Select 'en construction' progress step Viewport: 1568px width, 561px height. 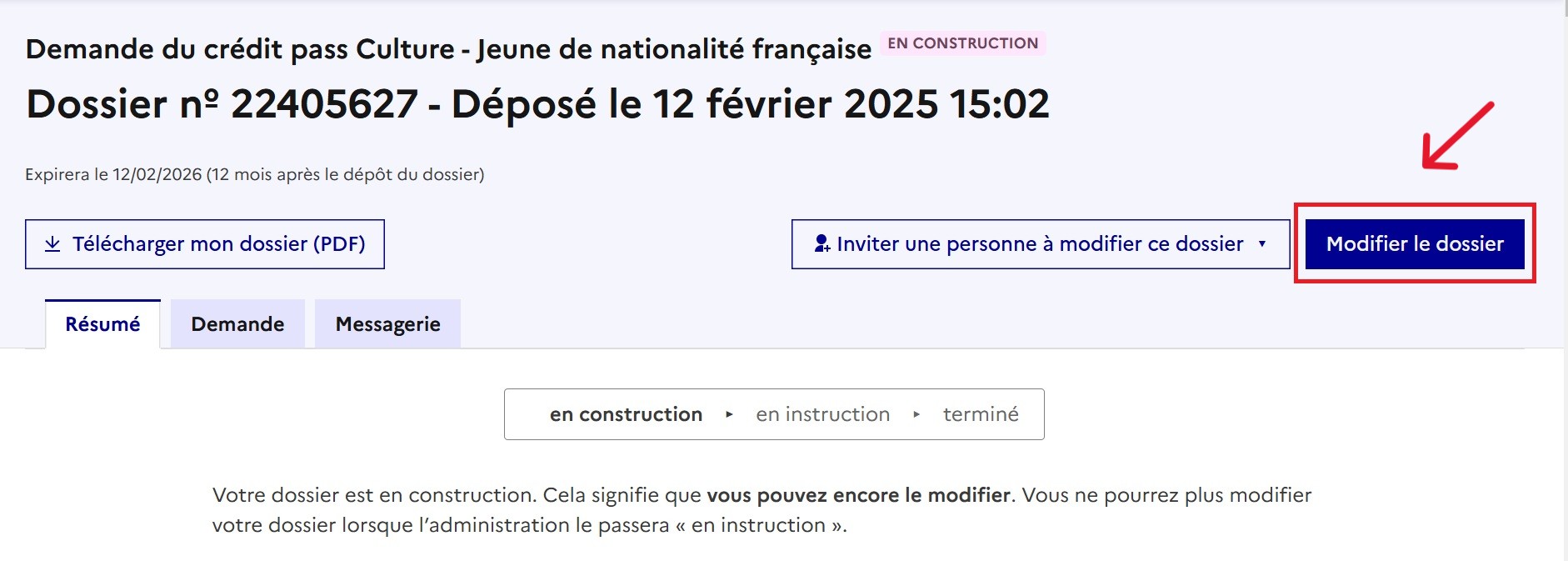626,414
